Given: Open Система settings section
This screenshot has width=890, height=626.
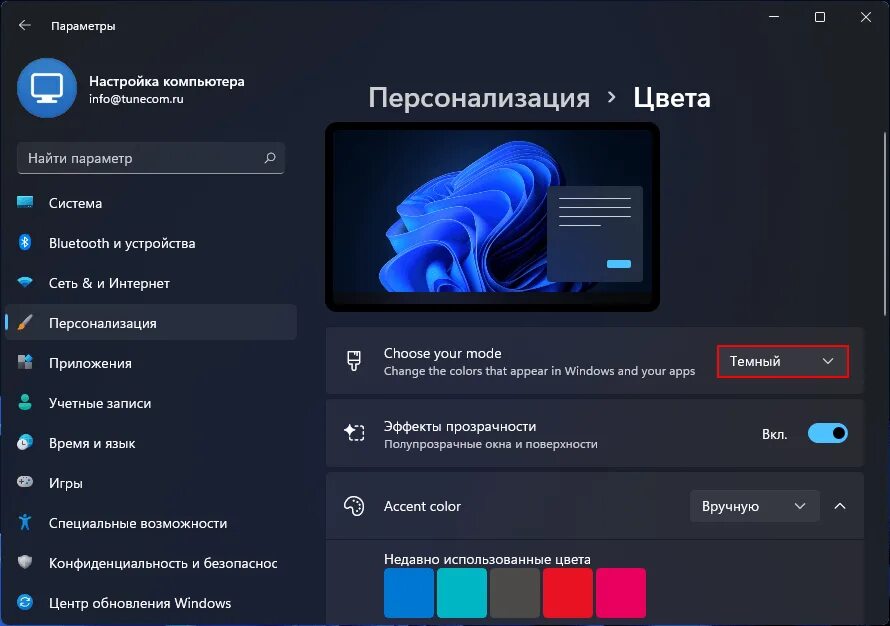Looking at the screenshot, I should pos(151,203).
